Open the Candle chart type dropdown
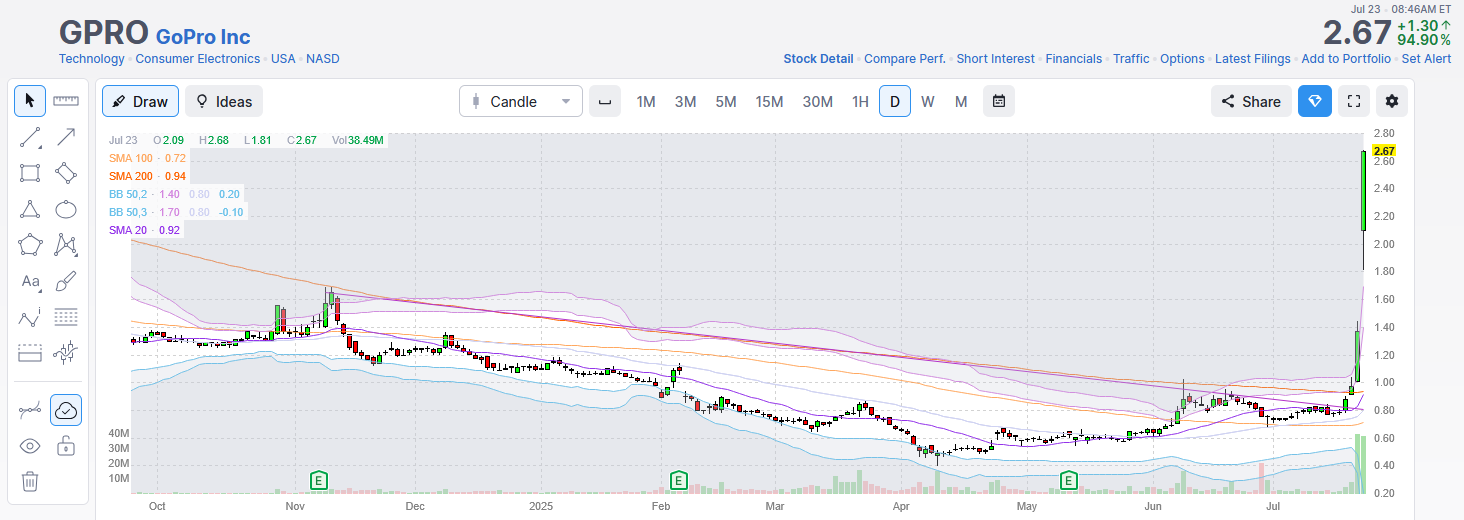This screenshot has width=1464, height=520. pos(521,101)
